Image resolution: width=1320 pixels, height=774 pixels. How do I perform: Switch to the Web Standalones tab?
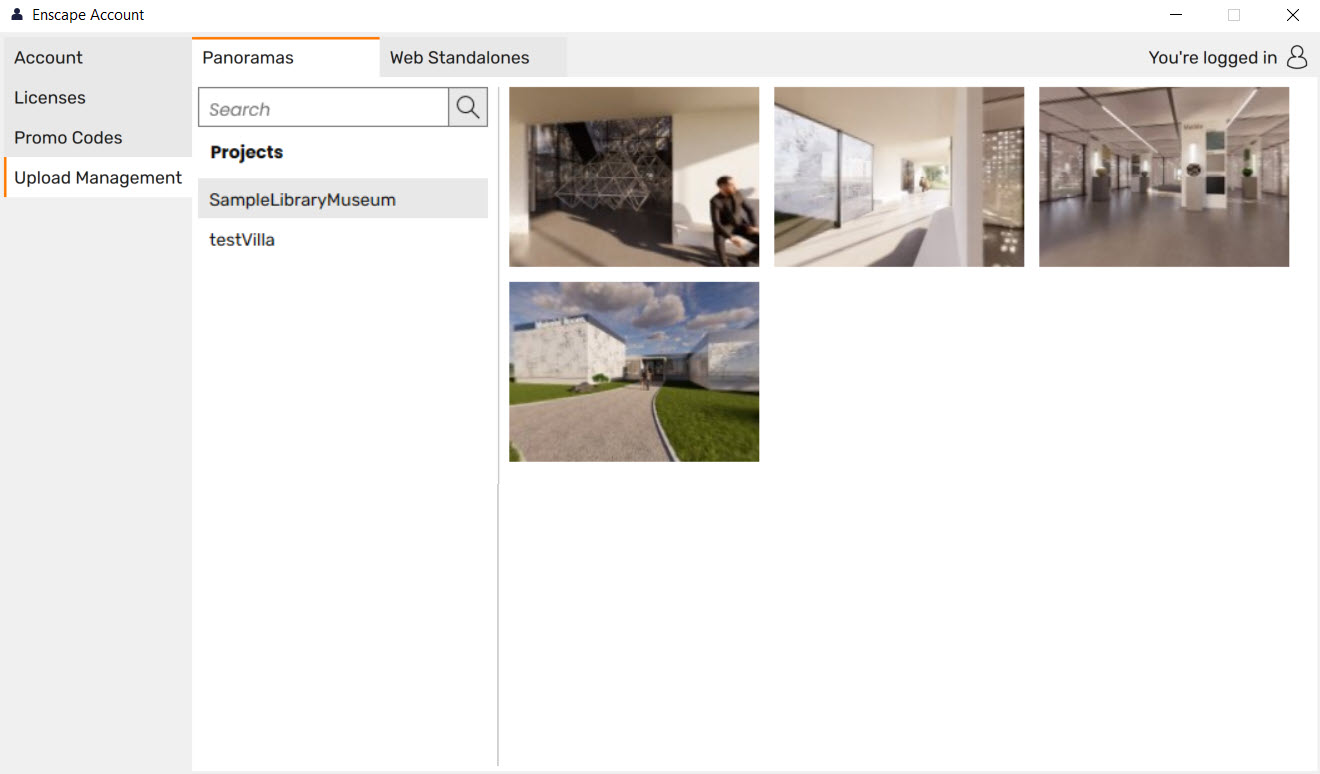(459, 57)
